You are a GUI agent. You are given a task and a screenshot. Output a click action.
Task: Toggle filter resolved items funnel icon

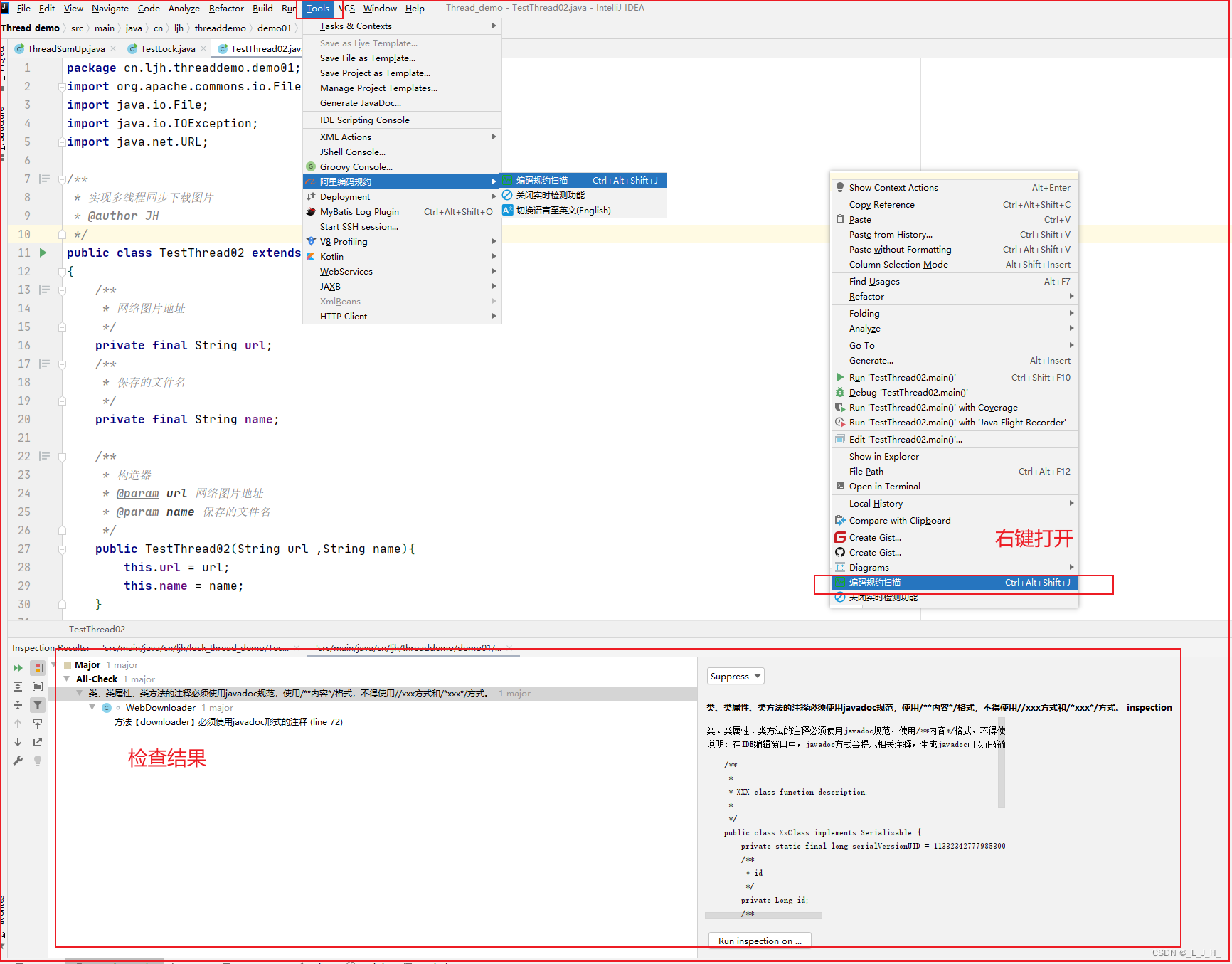click(38, 705)
